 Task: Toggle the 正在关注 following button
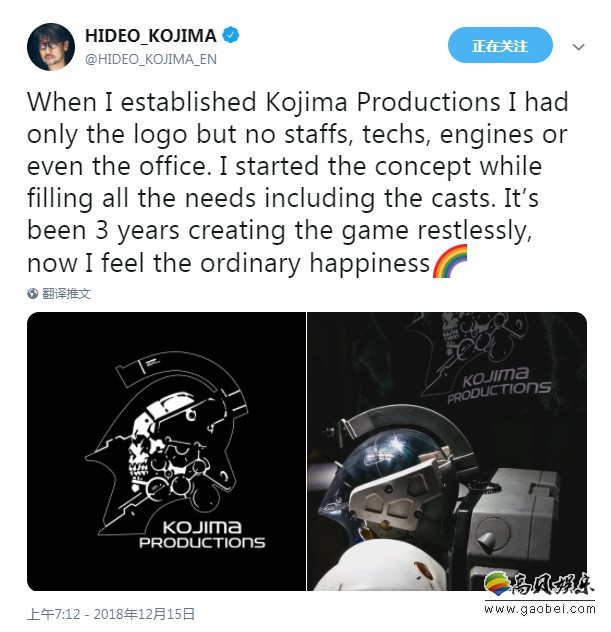click(x=500, y=45)
